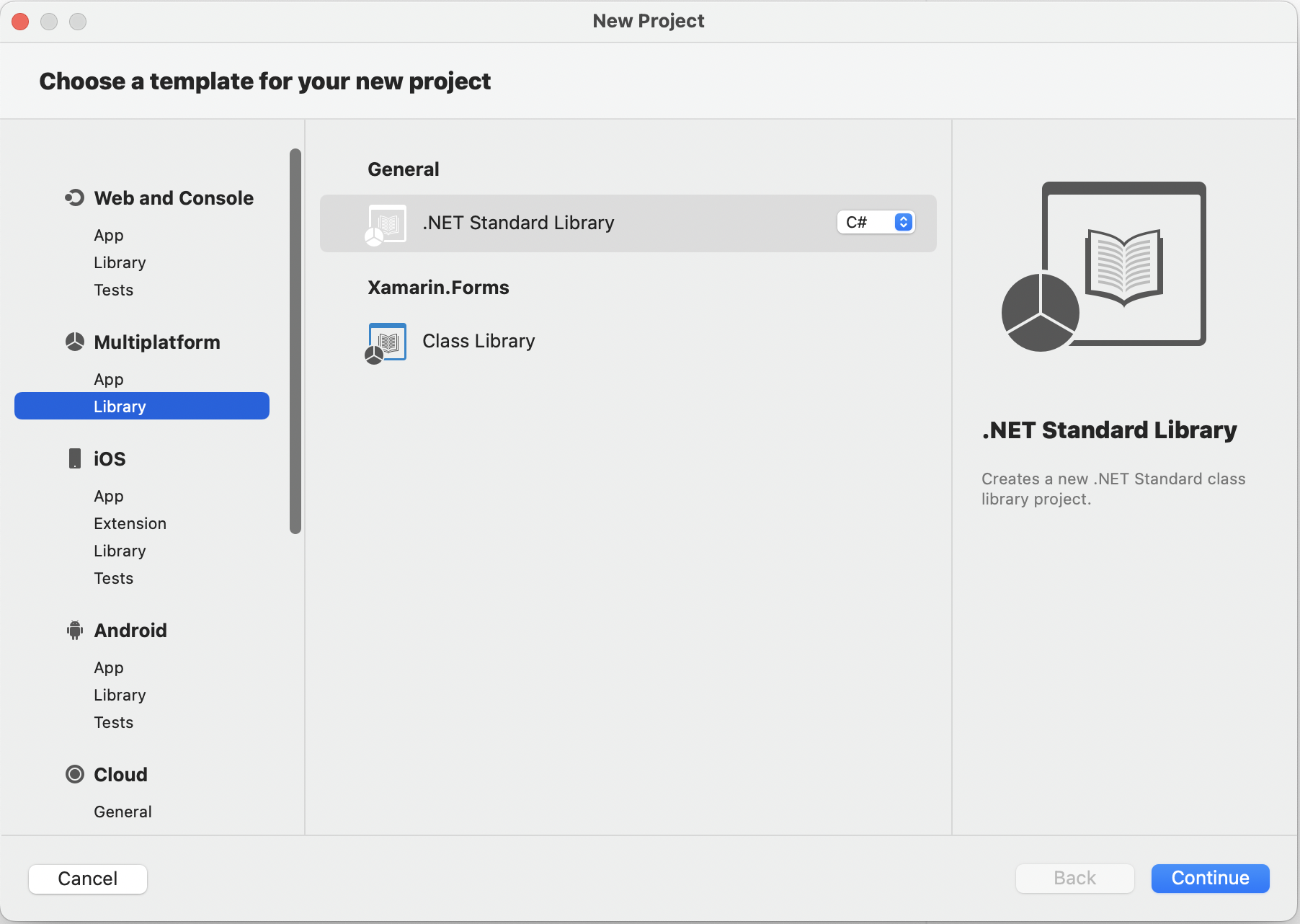Choose the .NET Standard Library template row
1300x924 pixels.
628,223
